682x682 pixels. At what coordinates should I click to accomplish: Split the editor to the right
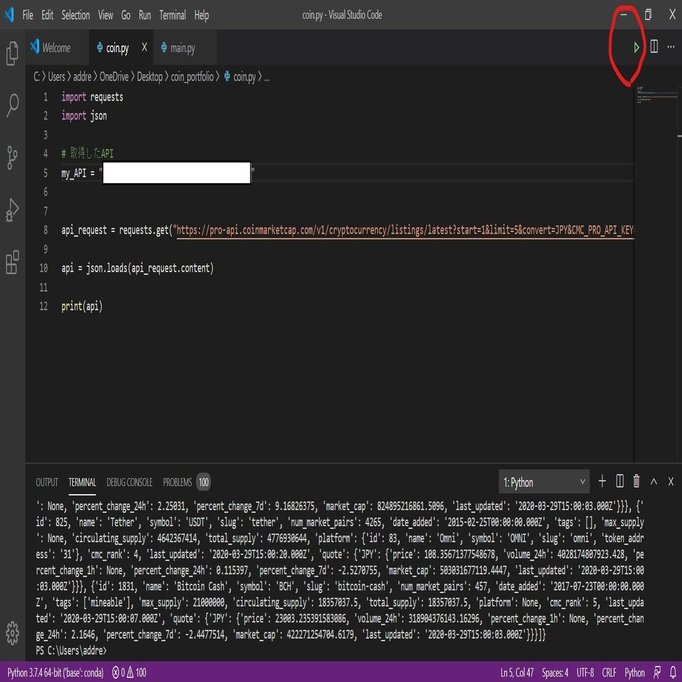coord(654,47)
